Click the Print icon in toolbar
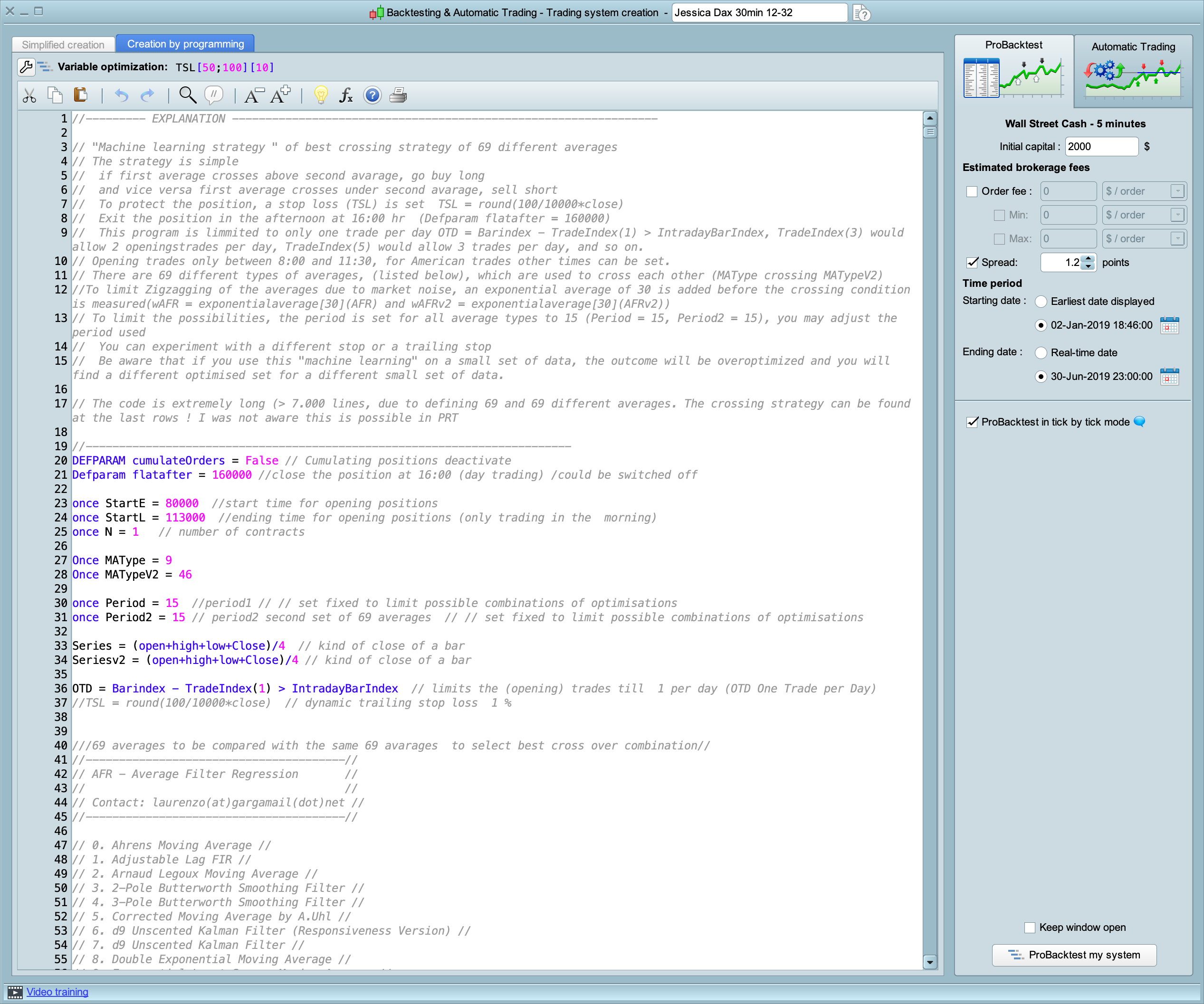1204x1004 pixels. point(398,95)
